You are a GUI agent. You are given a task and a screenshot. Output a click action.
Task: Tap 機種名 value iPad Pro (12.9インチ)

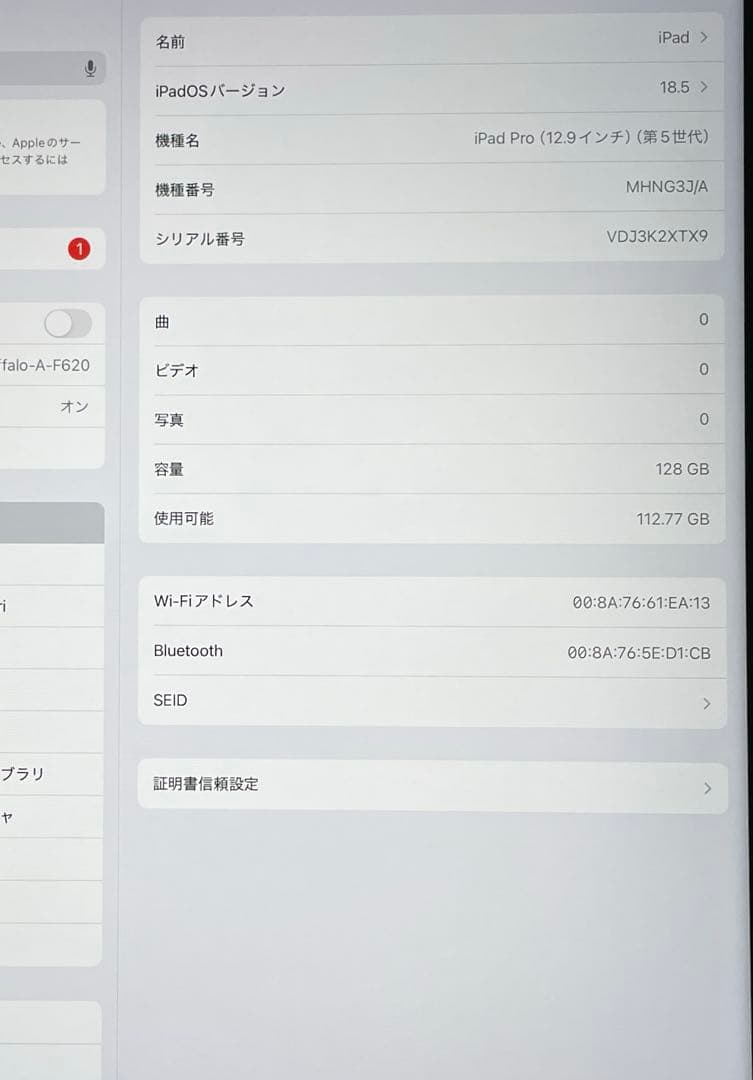(x=591, y=137)
